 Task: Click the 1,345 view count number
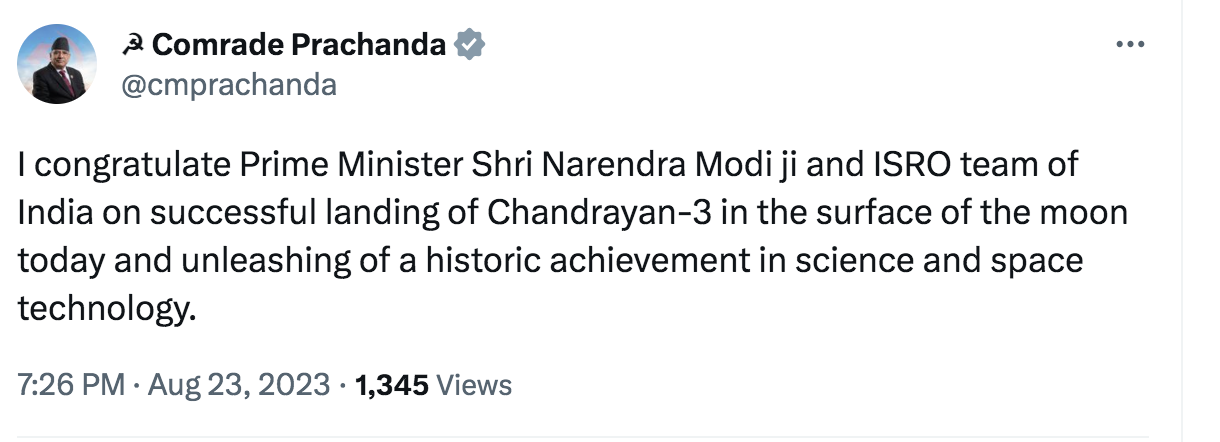point(394,385)
